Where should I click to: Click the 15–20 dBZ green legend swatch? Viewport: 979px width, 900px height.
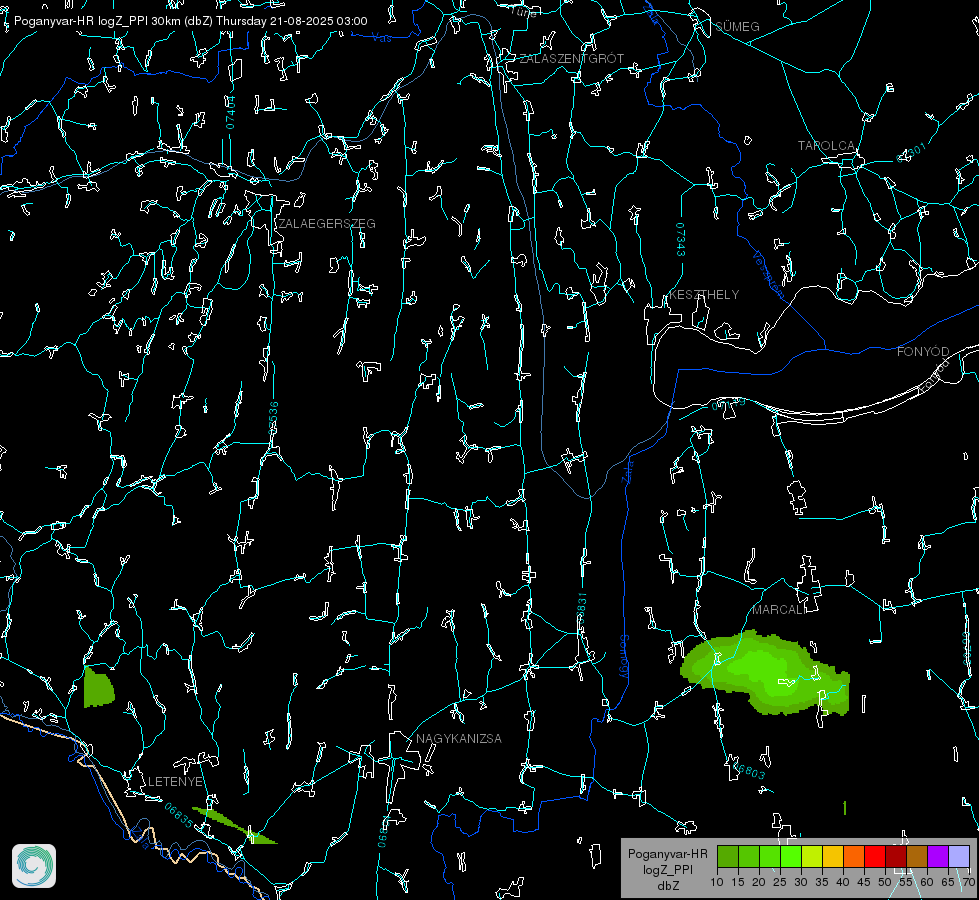pyautogui.click(x=749, y=856)
